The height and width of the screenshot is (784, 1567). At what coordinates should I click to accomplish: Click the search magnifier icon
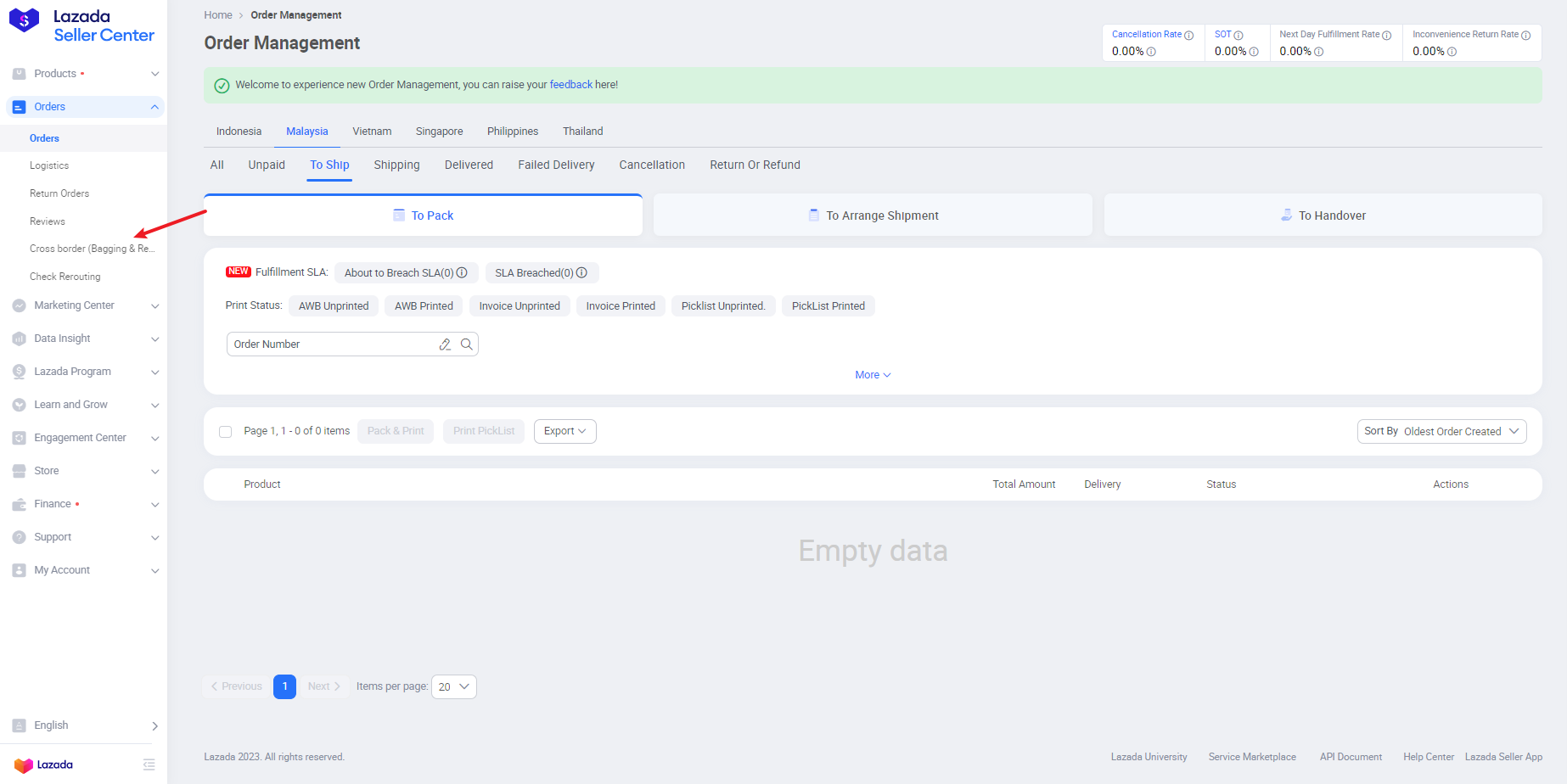[466, 344]
